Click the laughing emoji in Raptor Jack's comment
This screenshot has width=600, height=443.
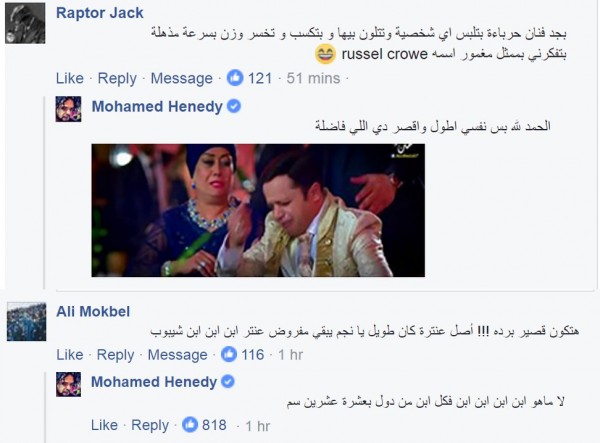tap(325, 54)
